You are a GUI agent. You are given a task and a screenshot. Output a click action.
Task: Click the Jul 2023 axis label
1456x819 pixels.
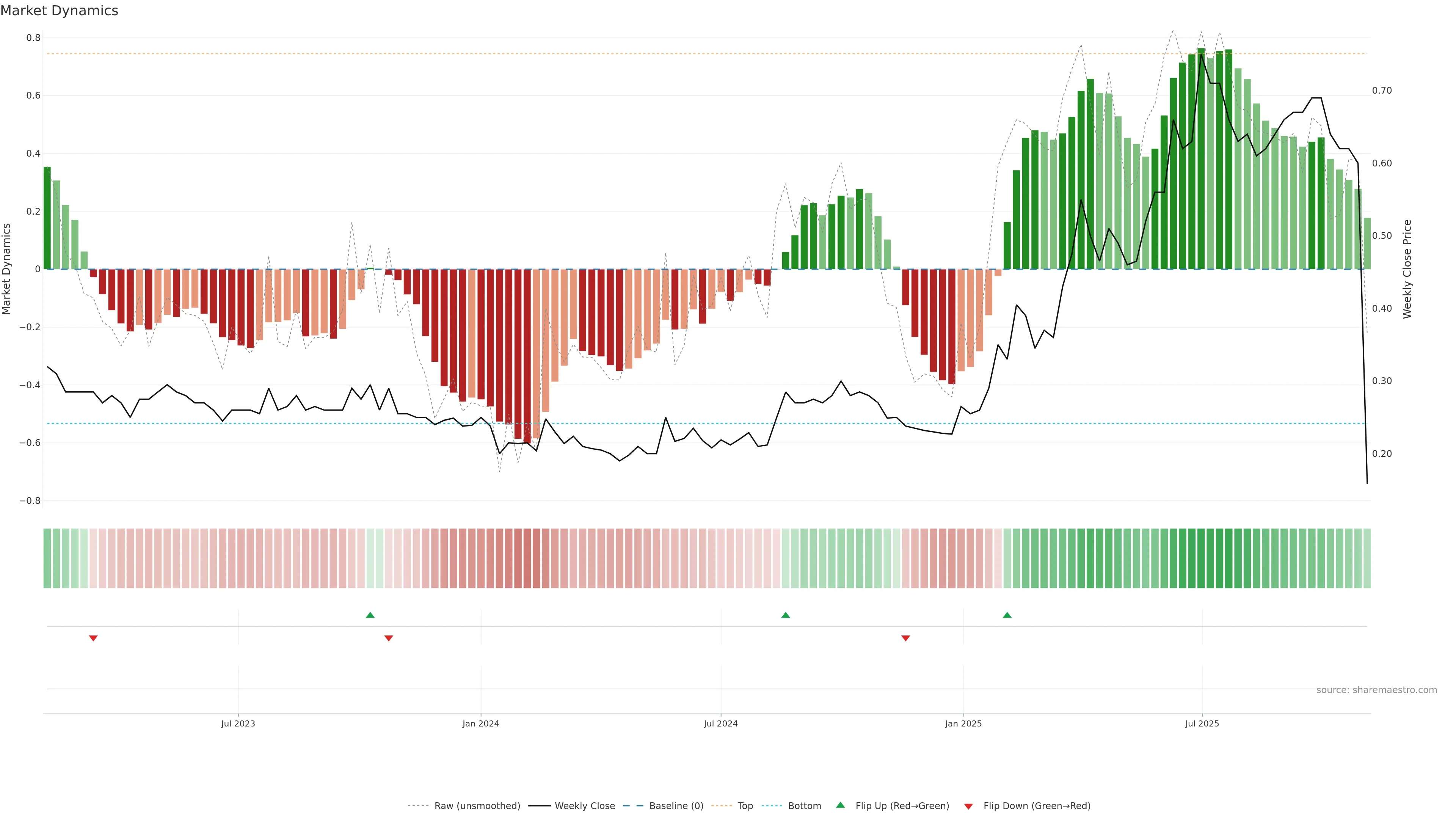(238, 723)
